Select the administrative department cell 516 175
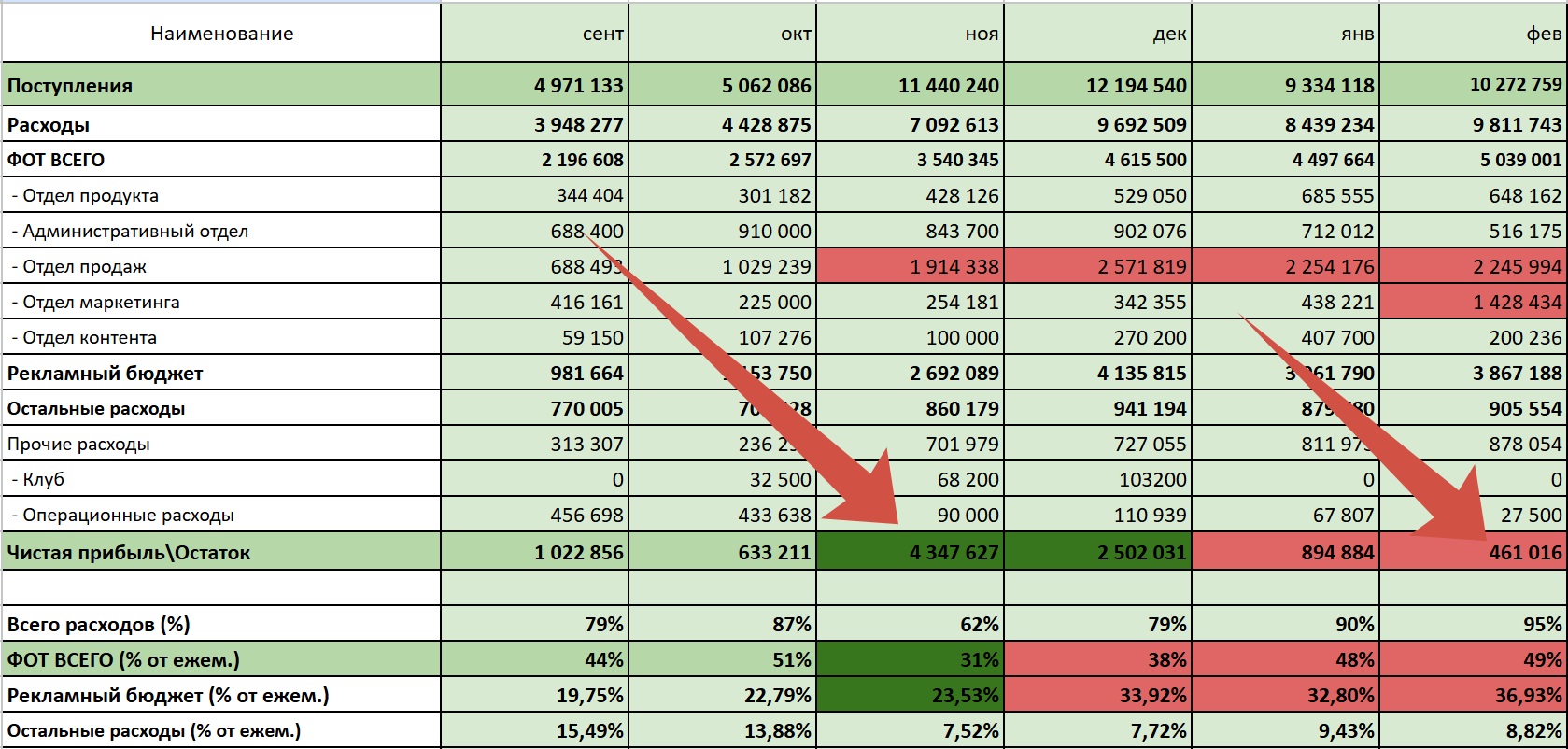This screenshot has width=1568, height=749. [x=1474, y=231]
